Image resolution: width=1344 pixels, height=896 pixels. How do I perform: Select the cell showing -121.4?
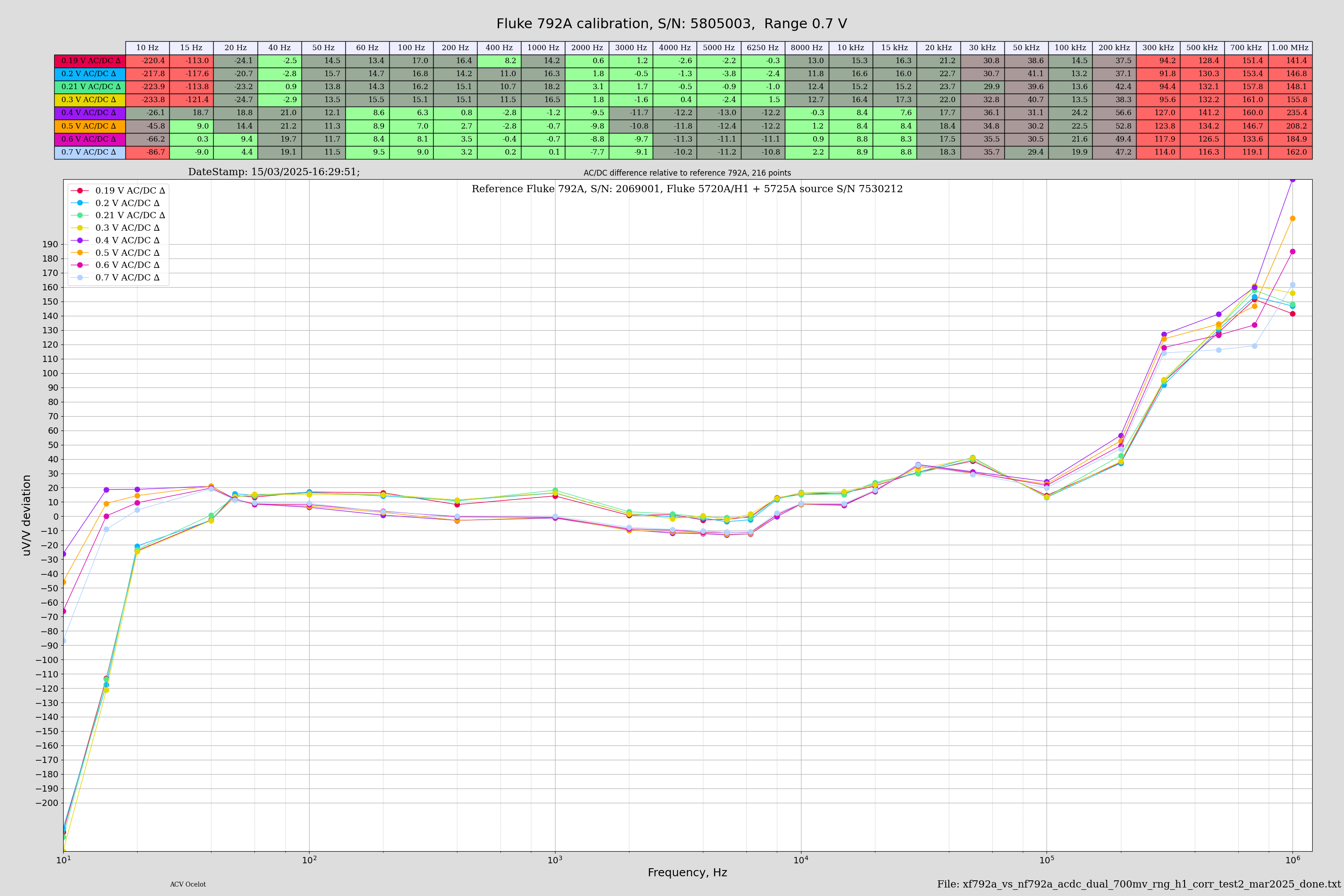tap(191, 99)
